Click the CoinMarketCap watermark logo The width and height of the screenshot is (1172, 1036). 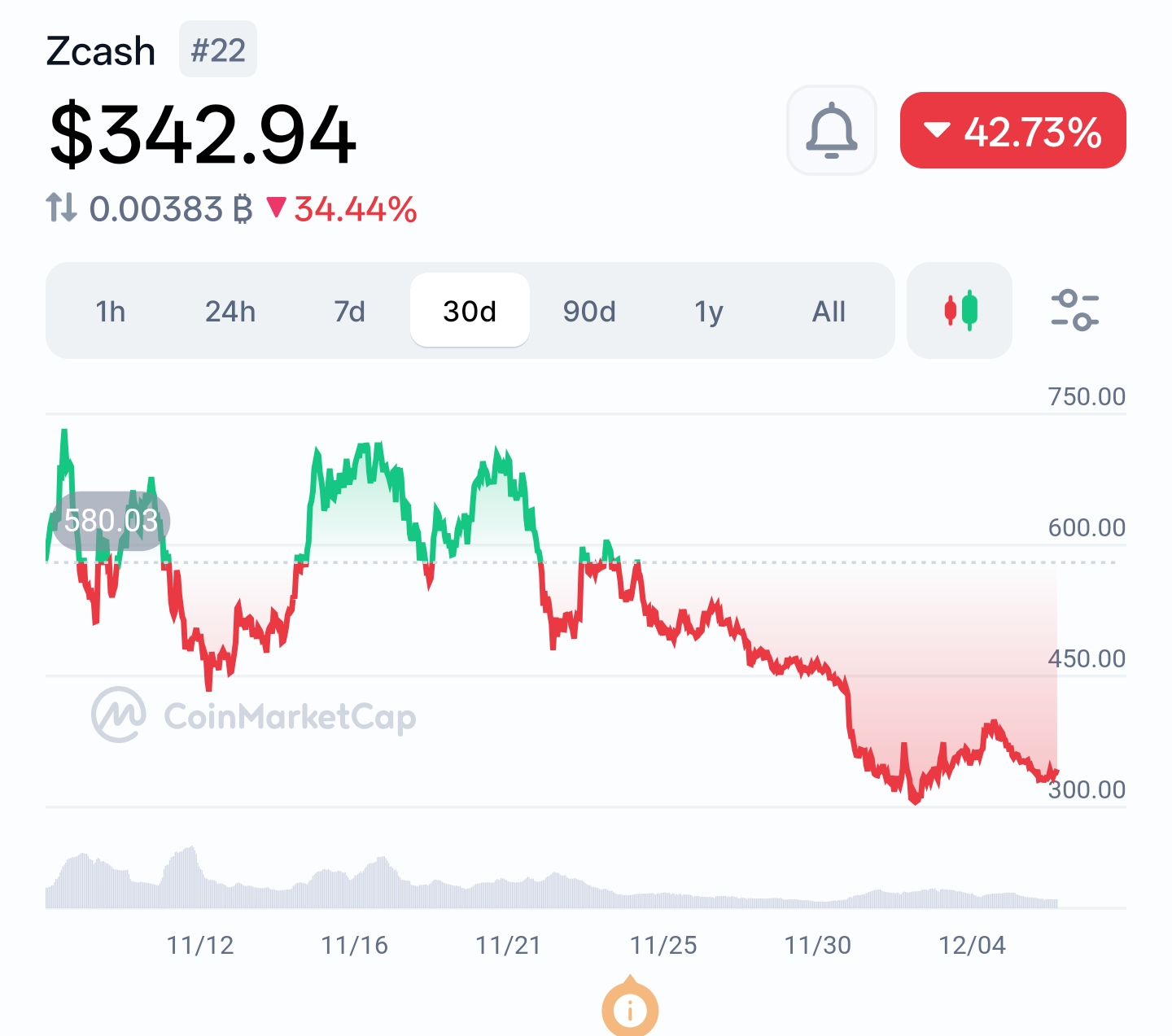119,716
